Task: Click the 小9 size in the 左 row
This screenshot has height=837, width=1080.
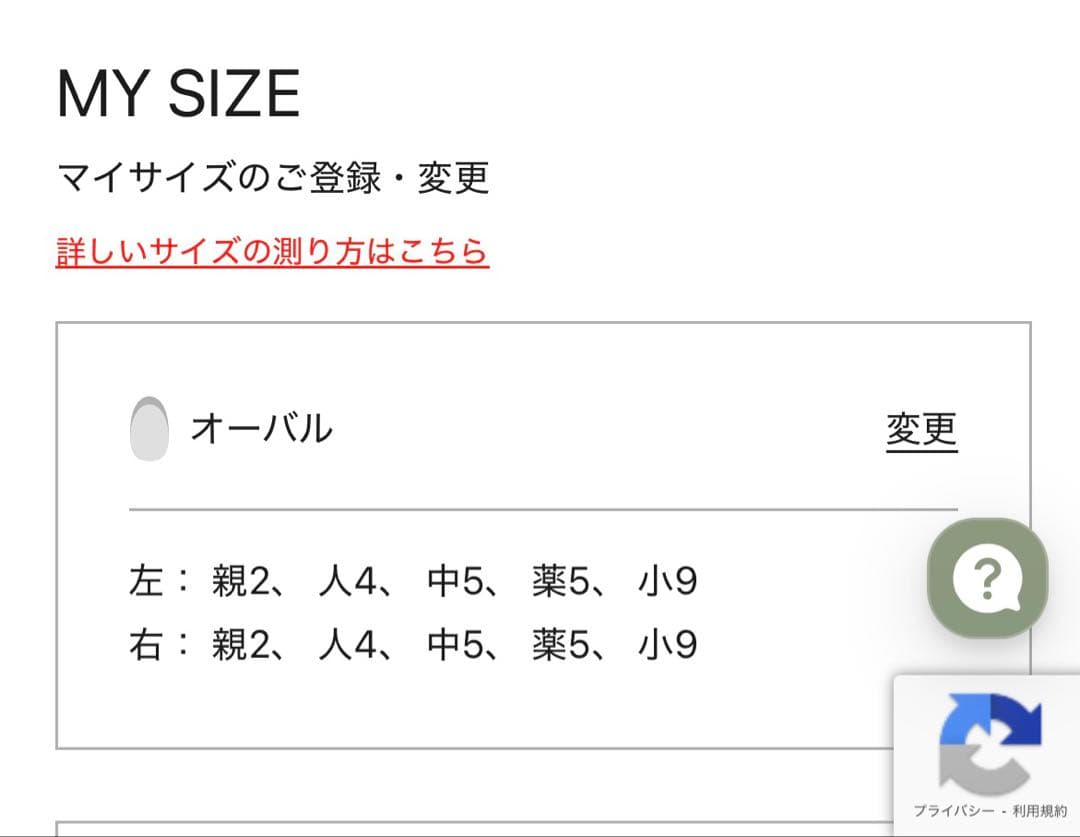Action: pyautogui.click(x=667, y=582)
